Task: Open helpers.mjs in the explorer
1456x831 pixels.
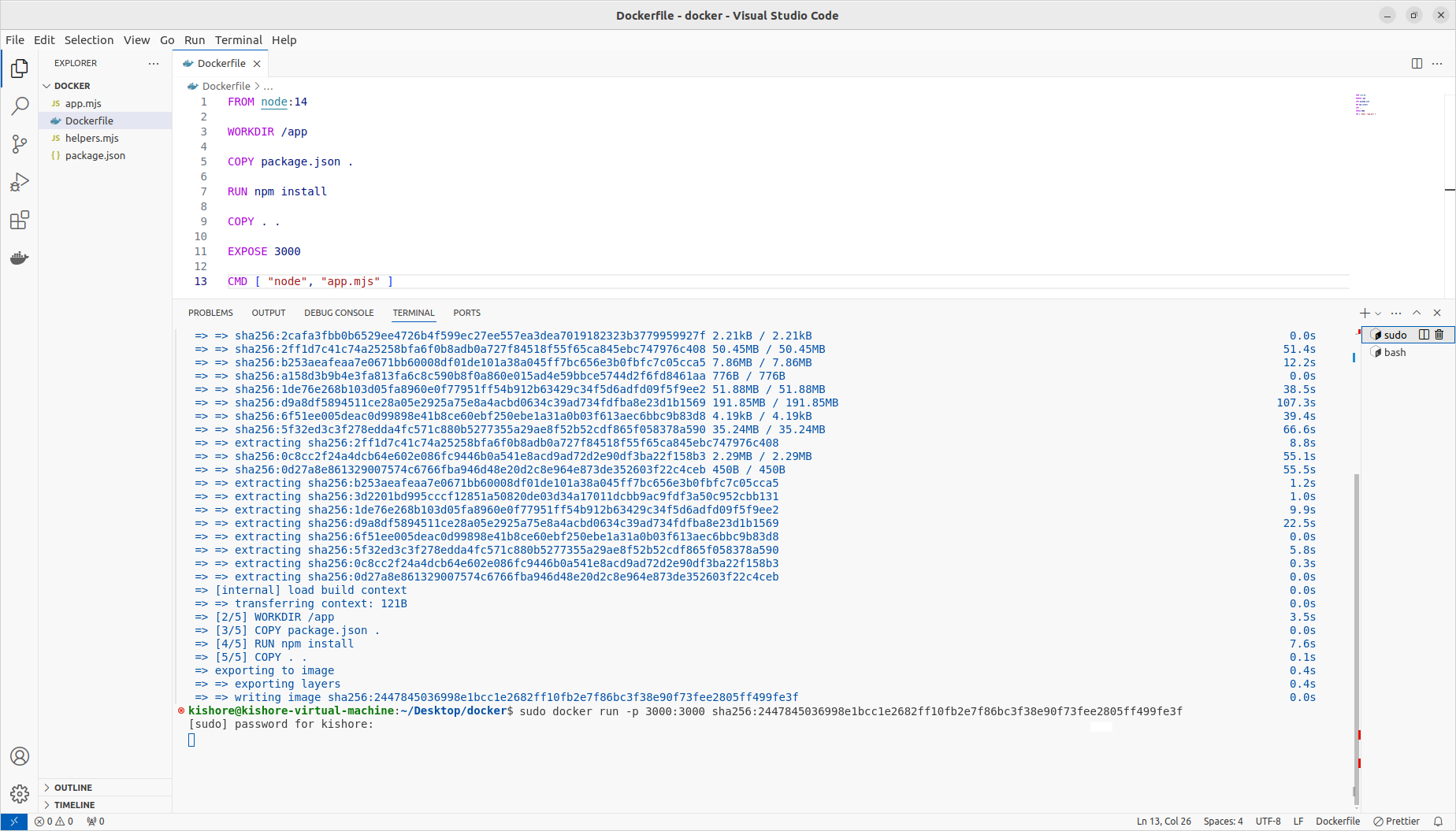Action: 92,138
